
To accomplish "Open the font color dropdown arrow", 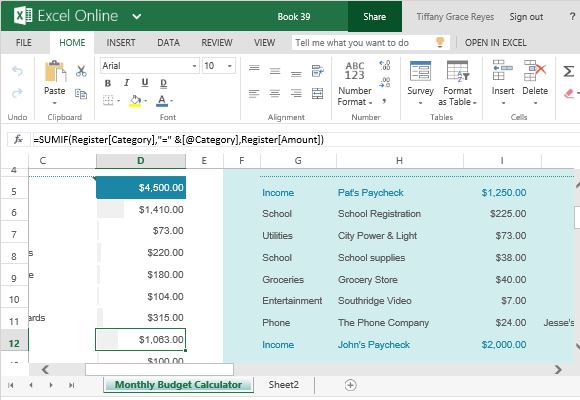I will point(172,101).
